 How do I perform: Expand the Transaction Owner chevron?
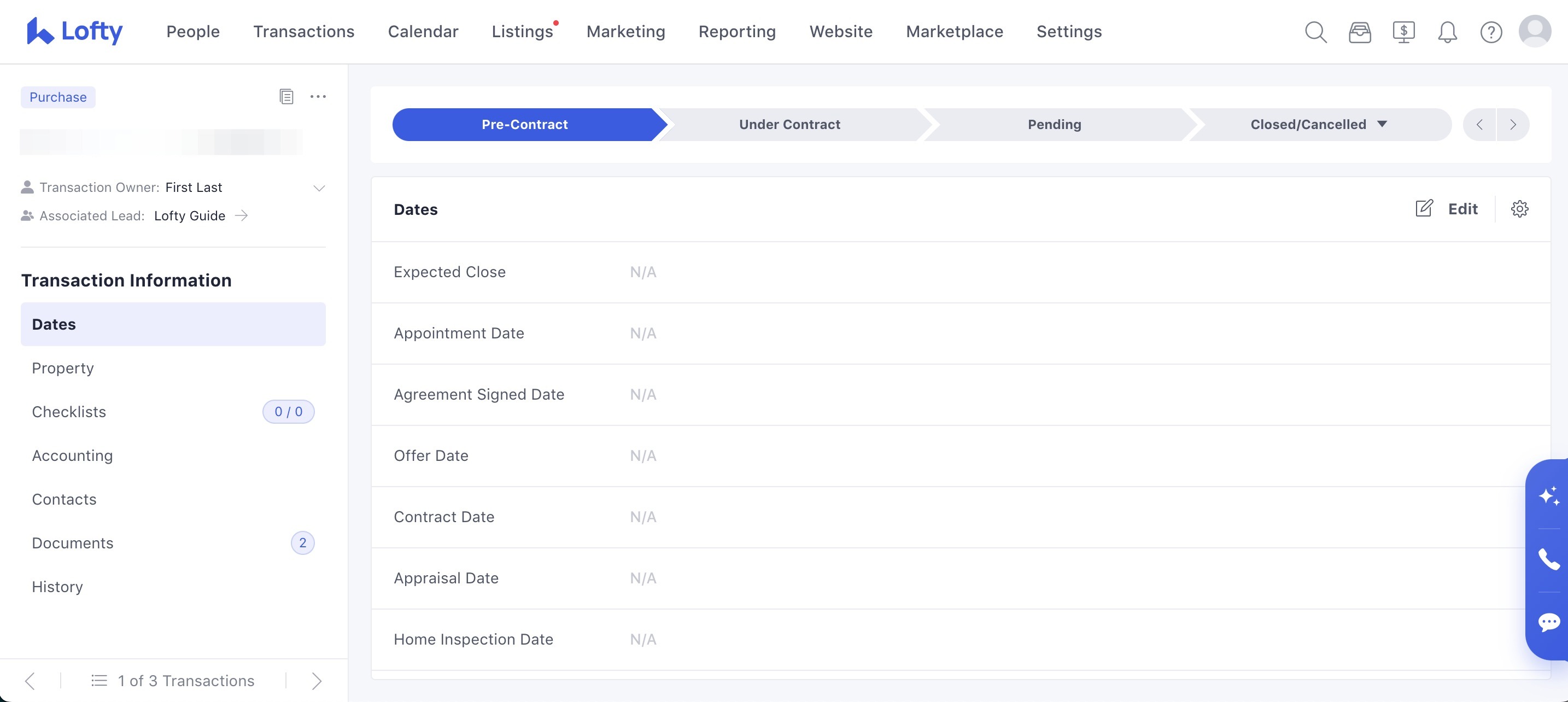[318, 188]
